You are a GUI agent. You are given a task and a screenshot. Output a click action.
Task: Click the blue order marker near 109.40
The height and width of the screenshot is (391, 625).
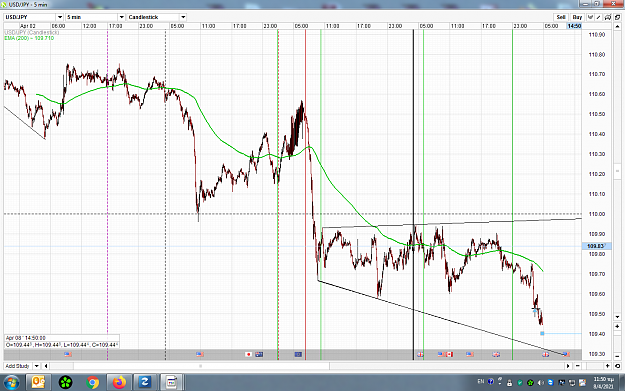(x=542, y=333)
